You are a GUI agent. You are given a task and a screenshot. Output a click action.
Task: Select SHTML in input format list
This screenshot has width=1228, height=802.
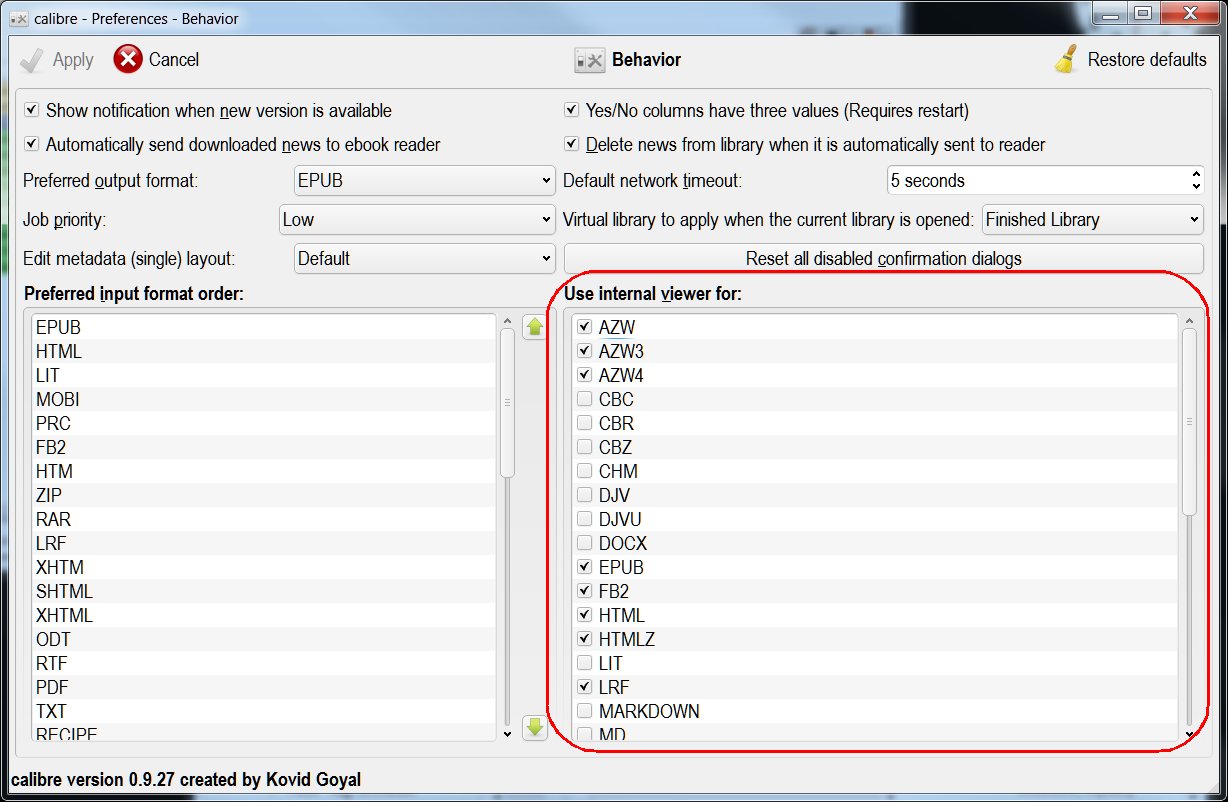pyautogui.click(x=264, y=591)
